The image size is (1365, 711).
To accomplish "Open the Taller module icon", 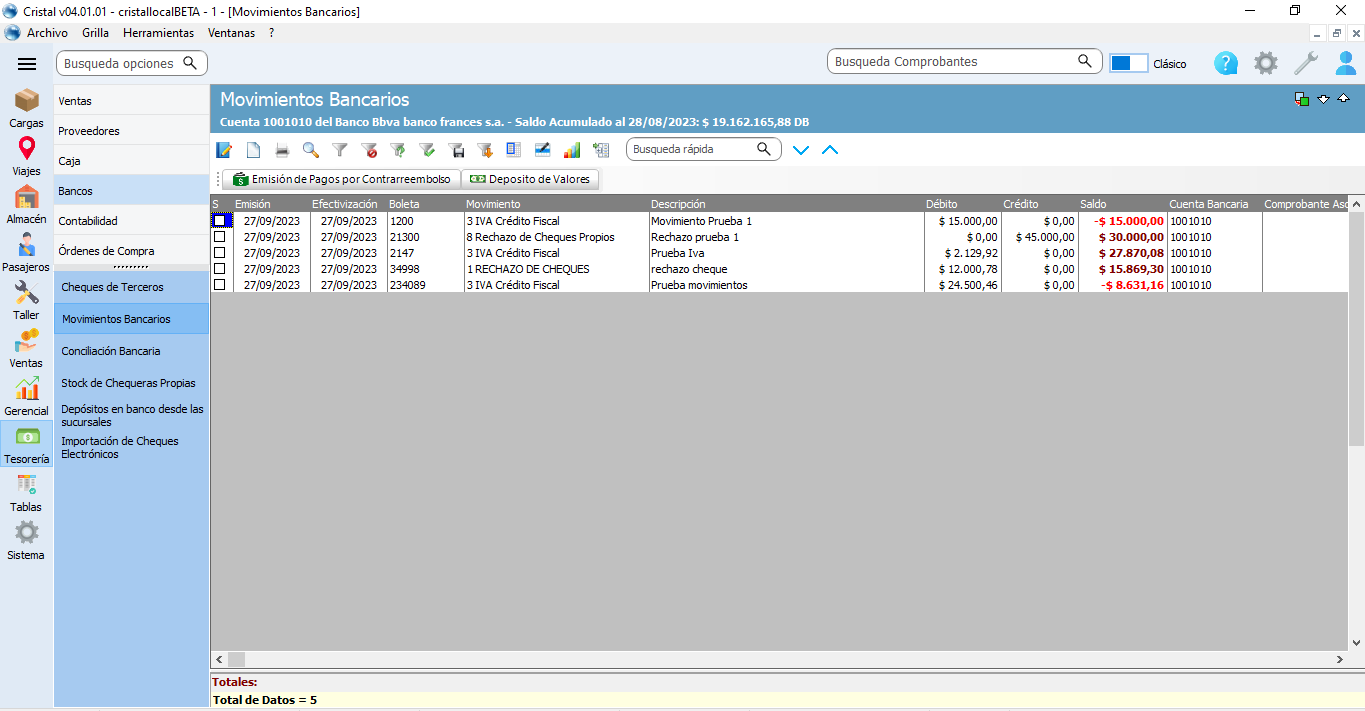I will coord(26,299).
